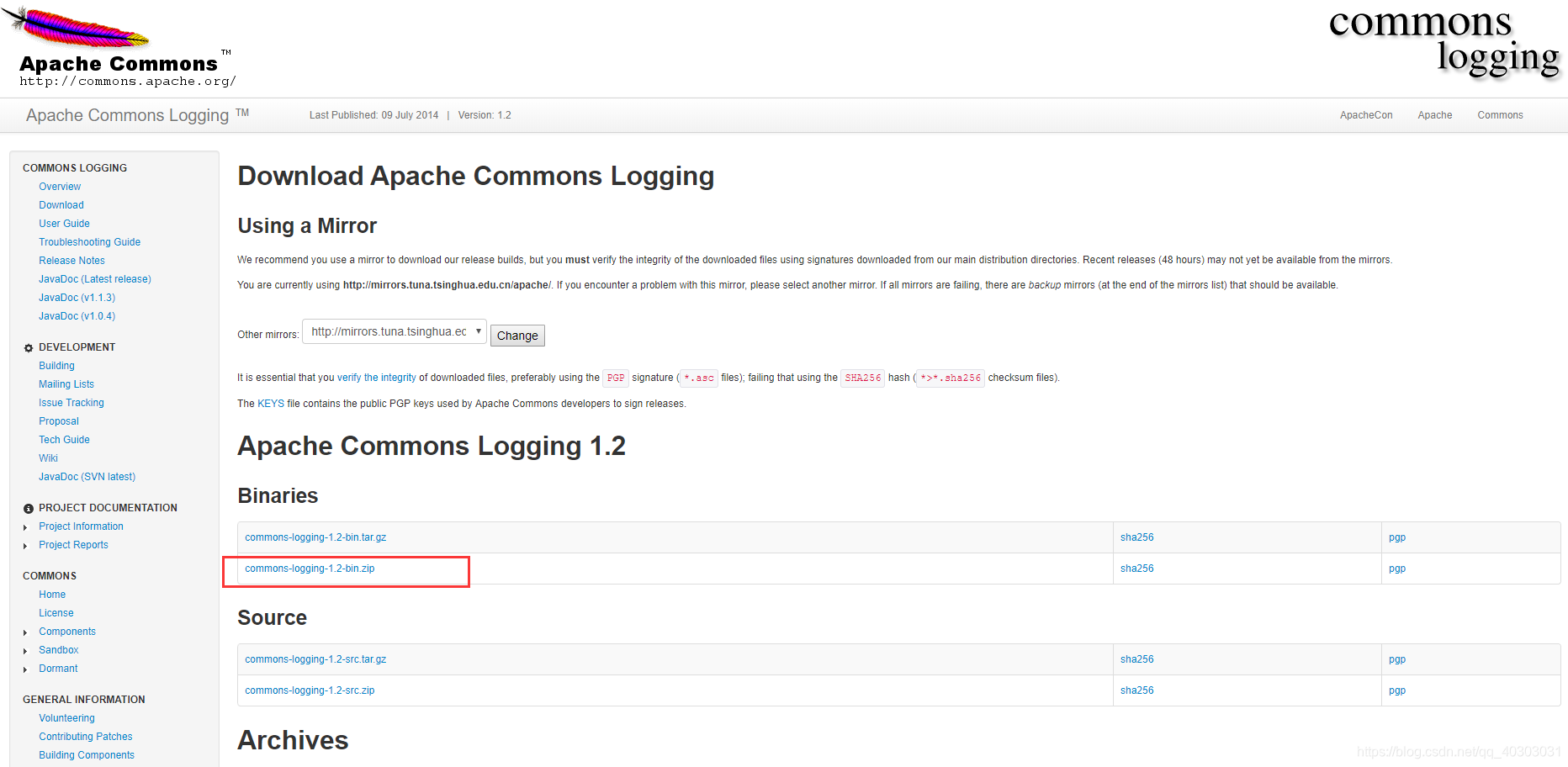Open JavaDoc (Latest release) link
1568x767 pixels.
point(95,279)
